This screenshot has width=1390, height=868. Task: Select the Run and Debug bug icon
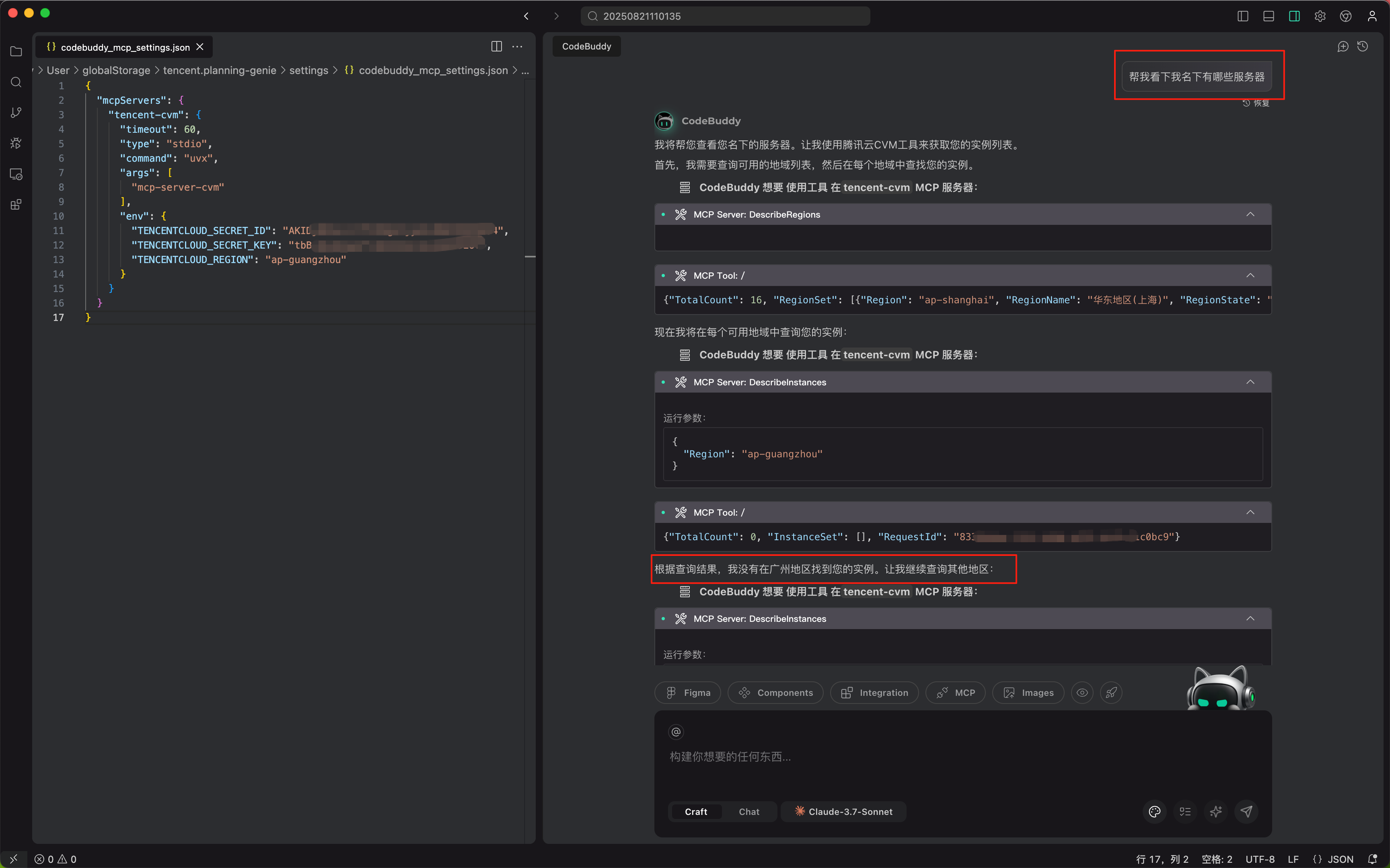[16, 143]
